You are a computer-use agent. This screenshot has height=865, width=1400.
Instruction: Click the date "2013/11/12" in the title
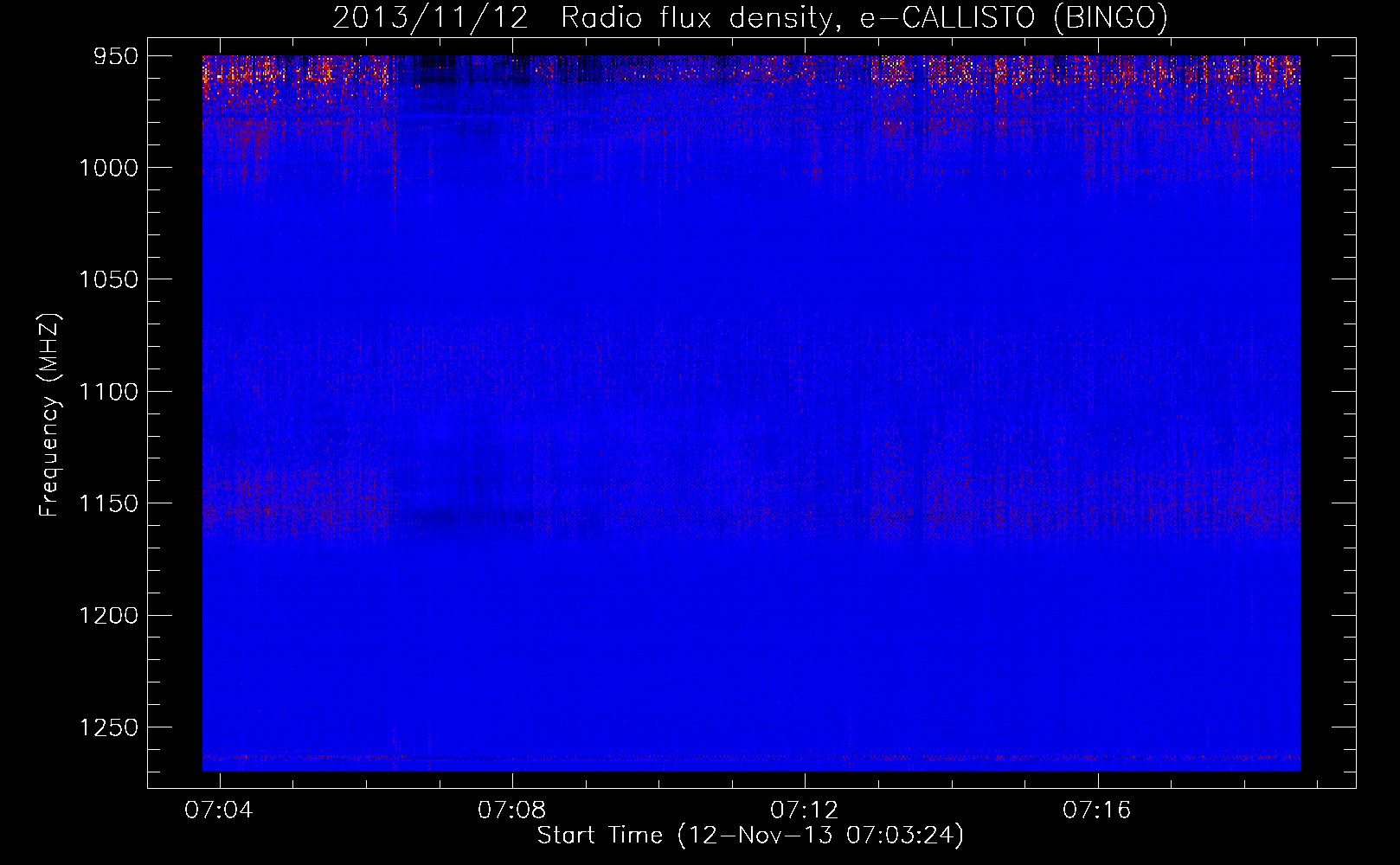click(x=431, y=17)
